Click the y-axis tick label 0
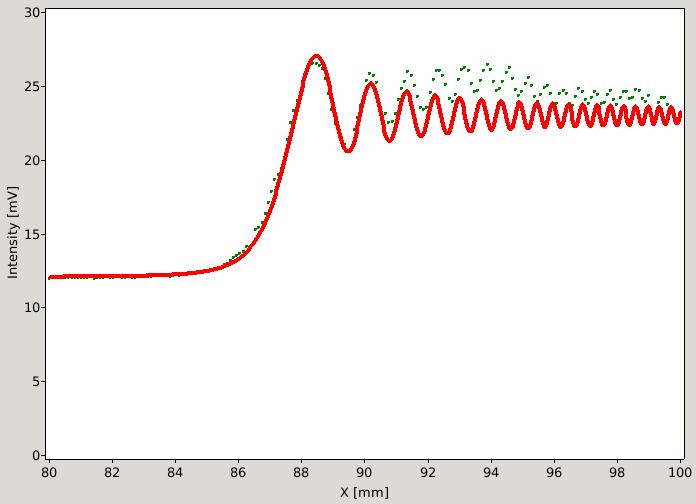This screenshot has width=696, height=504. coord(36,455)
